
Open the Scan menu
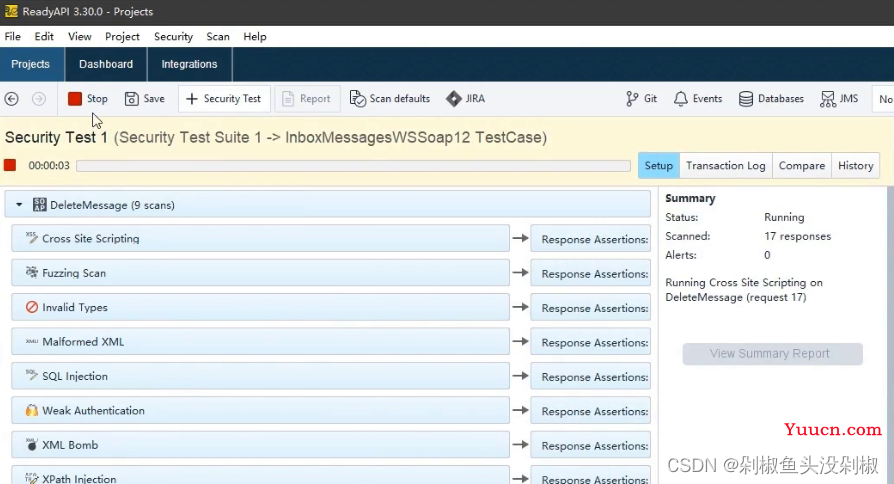[x=218, y=36]
